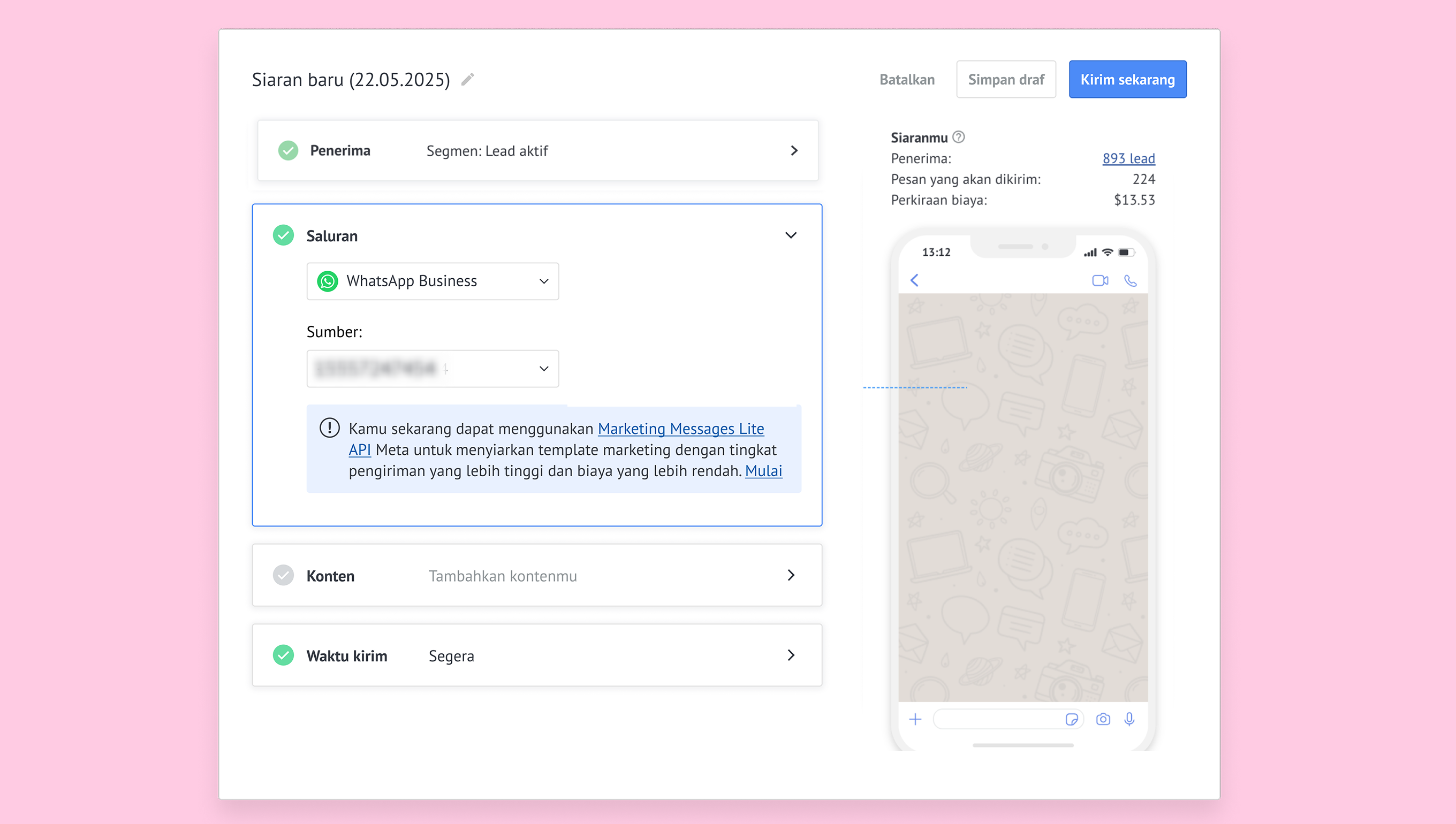Viewport: 1456px width, 824px height.
Task: Open the 893 lead recipients link
Action: click(x=1128, y=158)
